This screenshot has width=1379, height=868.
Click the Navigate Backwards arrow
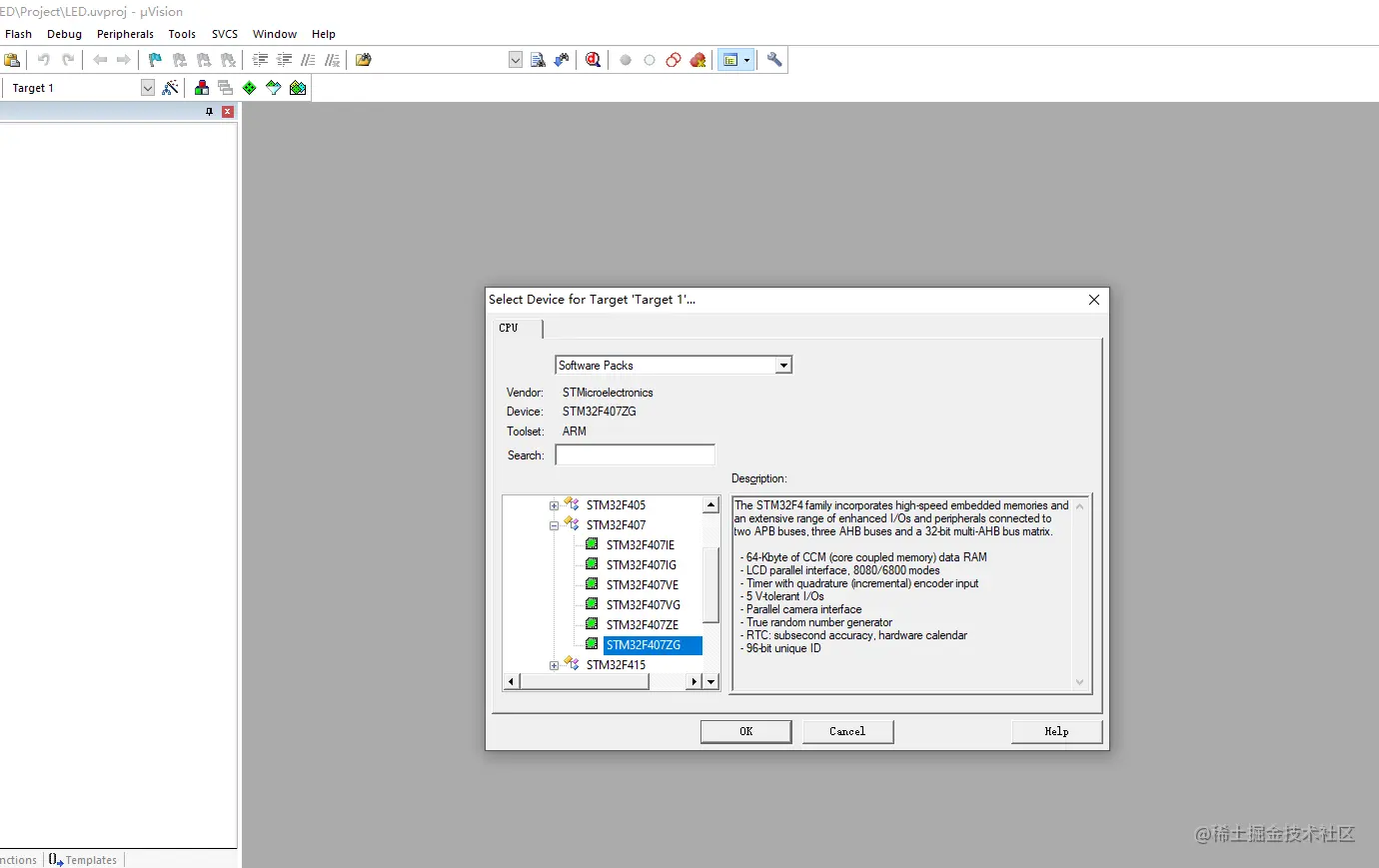pos(100,60)
